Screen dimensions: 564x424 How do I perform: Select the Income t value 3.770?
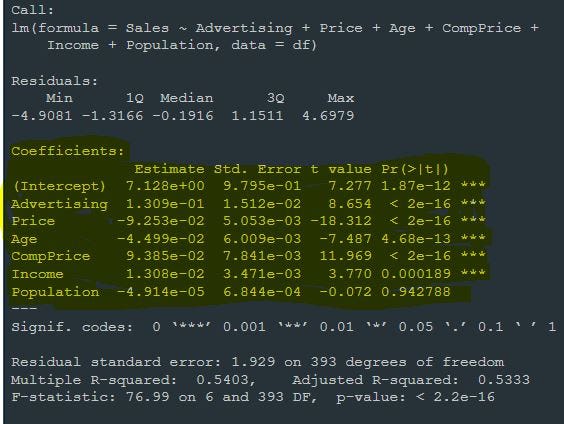[350, 274]
